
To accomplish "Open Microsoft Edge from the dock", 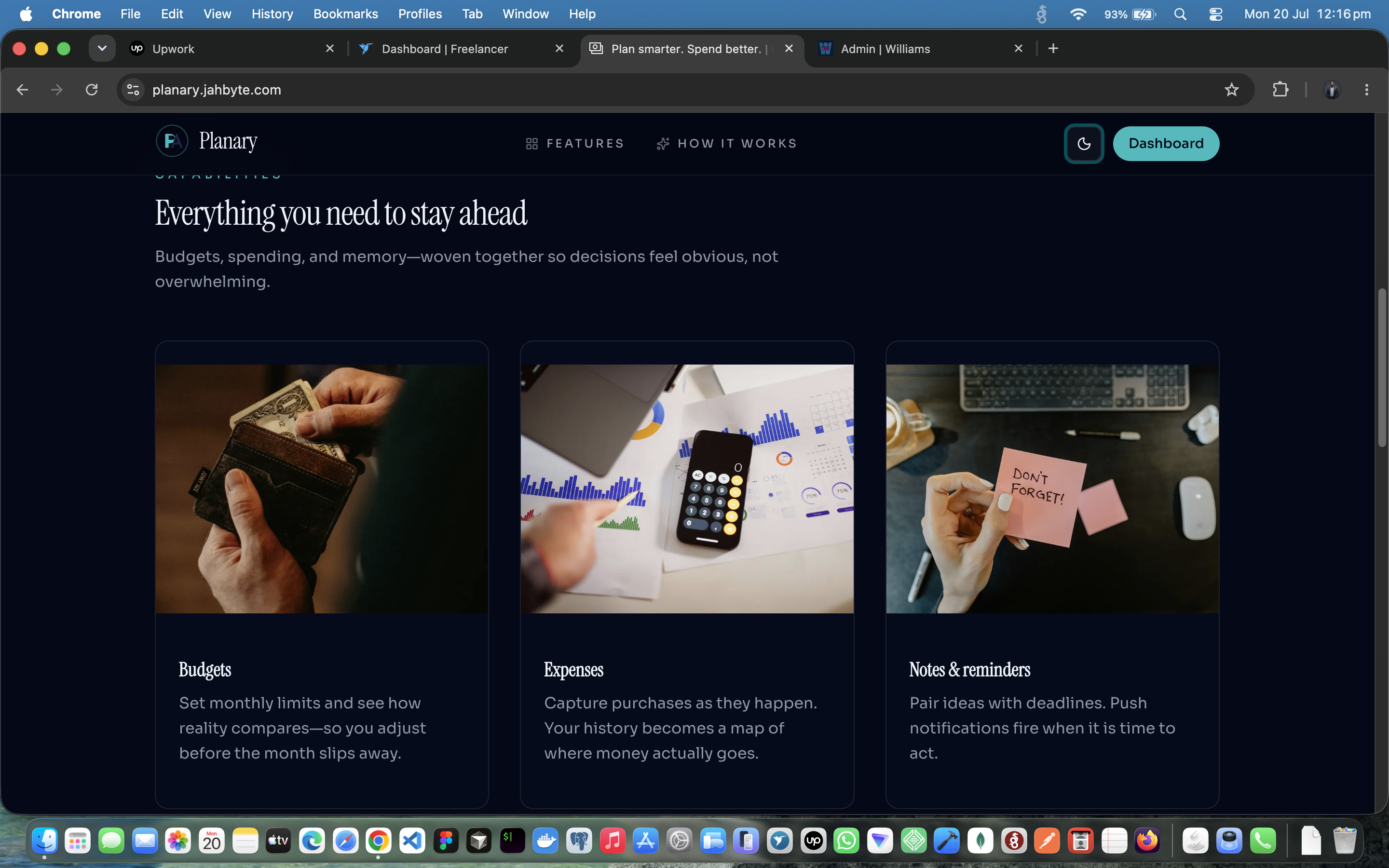I will tap(312, 841).
